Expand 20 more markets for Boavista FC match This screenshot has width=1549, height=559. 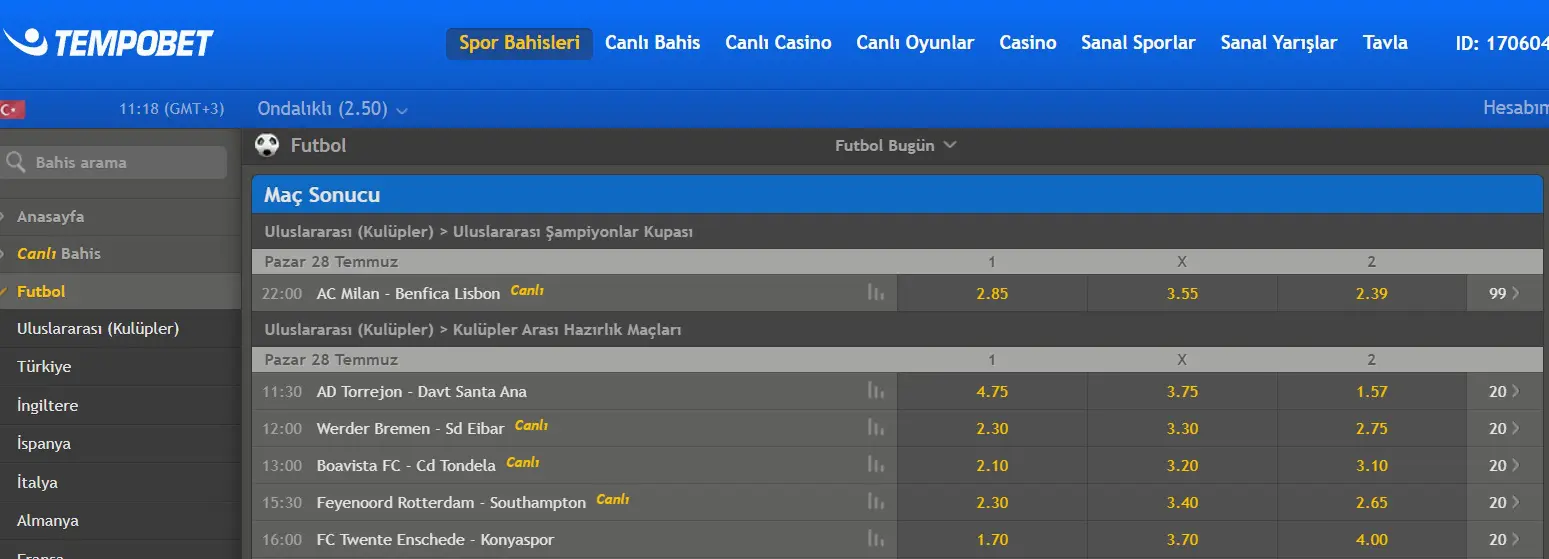tap(1504, 465)
